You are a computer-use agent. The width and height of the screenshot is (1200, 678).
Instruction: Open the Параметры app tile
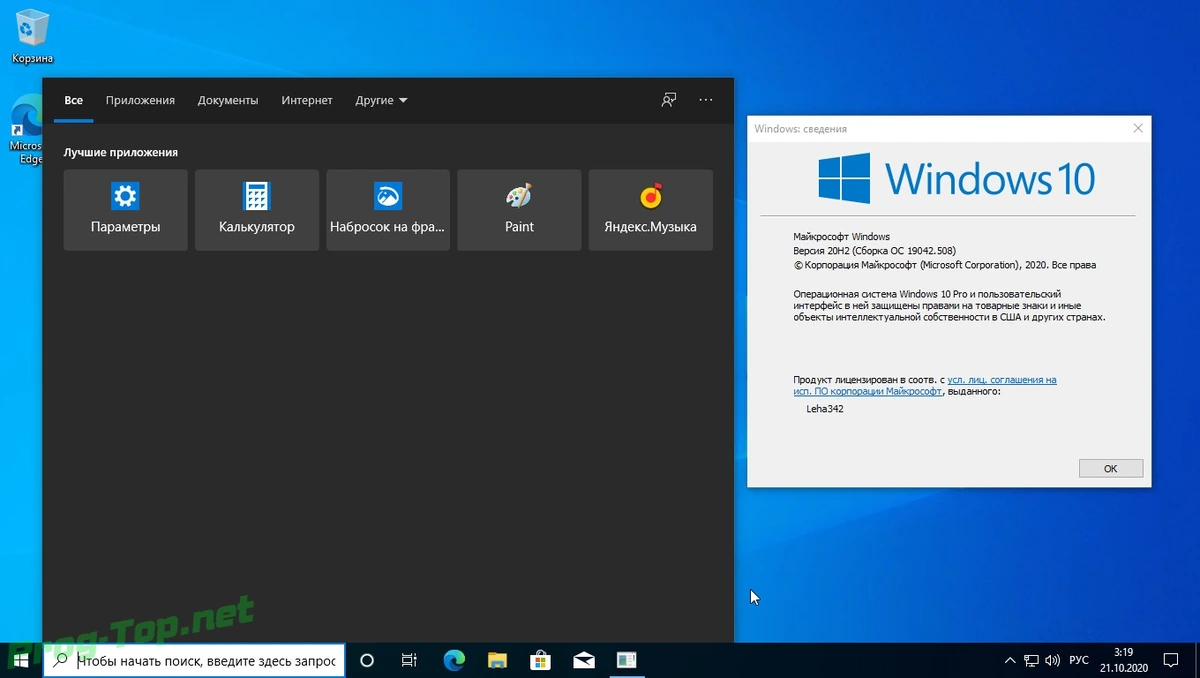point(125,210)
